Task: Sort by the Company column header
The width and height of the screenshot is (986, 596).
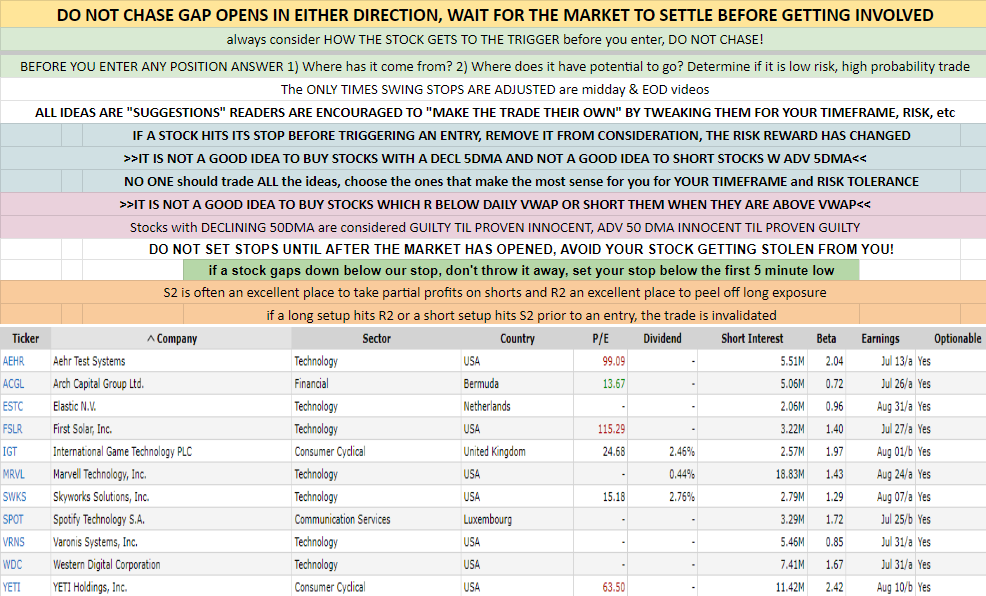Action: pyautogui.click(x=172, y=338)
